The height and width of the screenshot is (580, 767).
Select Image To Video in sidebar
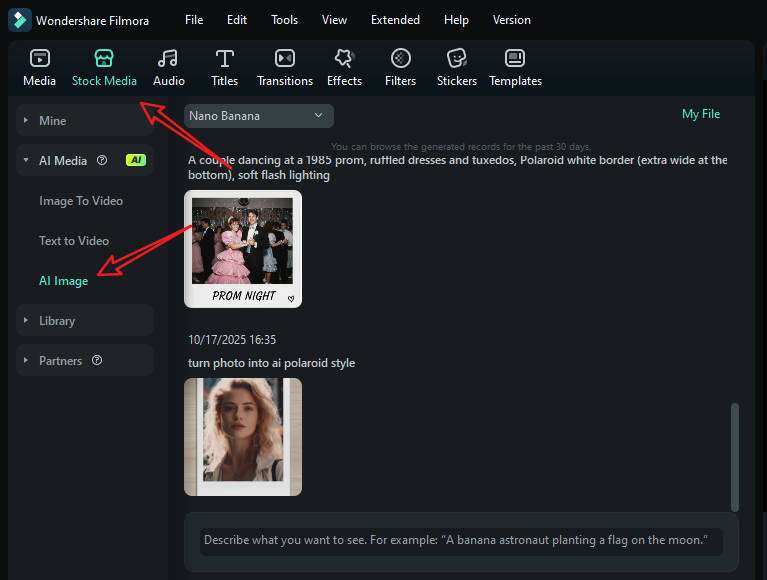81,201
